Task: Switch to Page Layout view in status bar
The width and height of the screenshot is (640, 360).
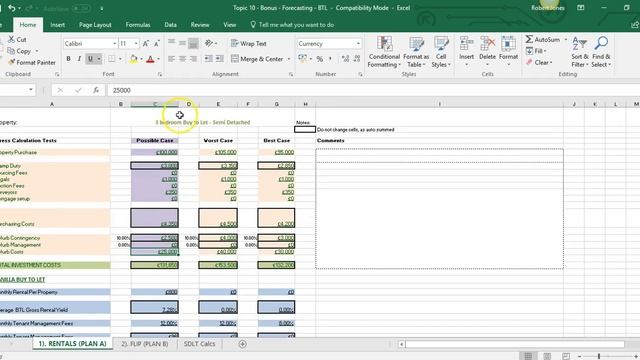Action: pos(547,356)
